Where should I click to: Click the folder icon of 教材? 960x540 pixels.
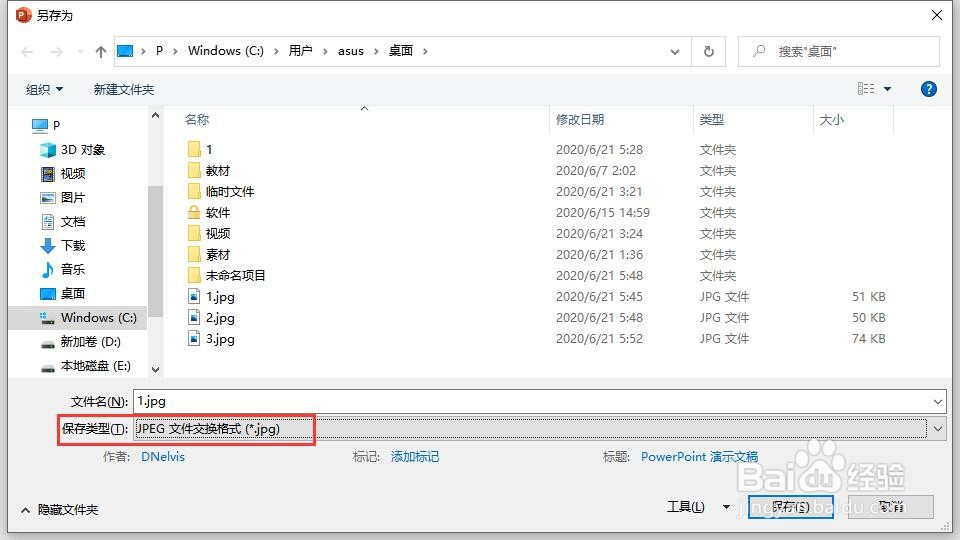(194, 170)
